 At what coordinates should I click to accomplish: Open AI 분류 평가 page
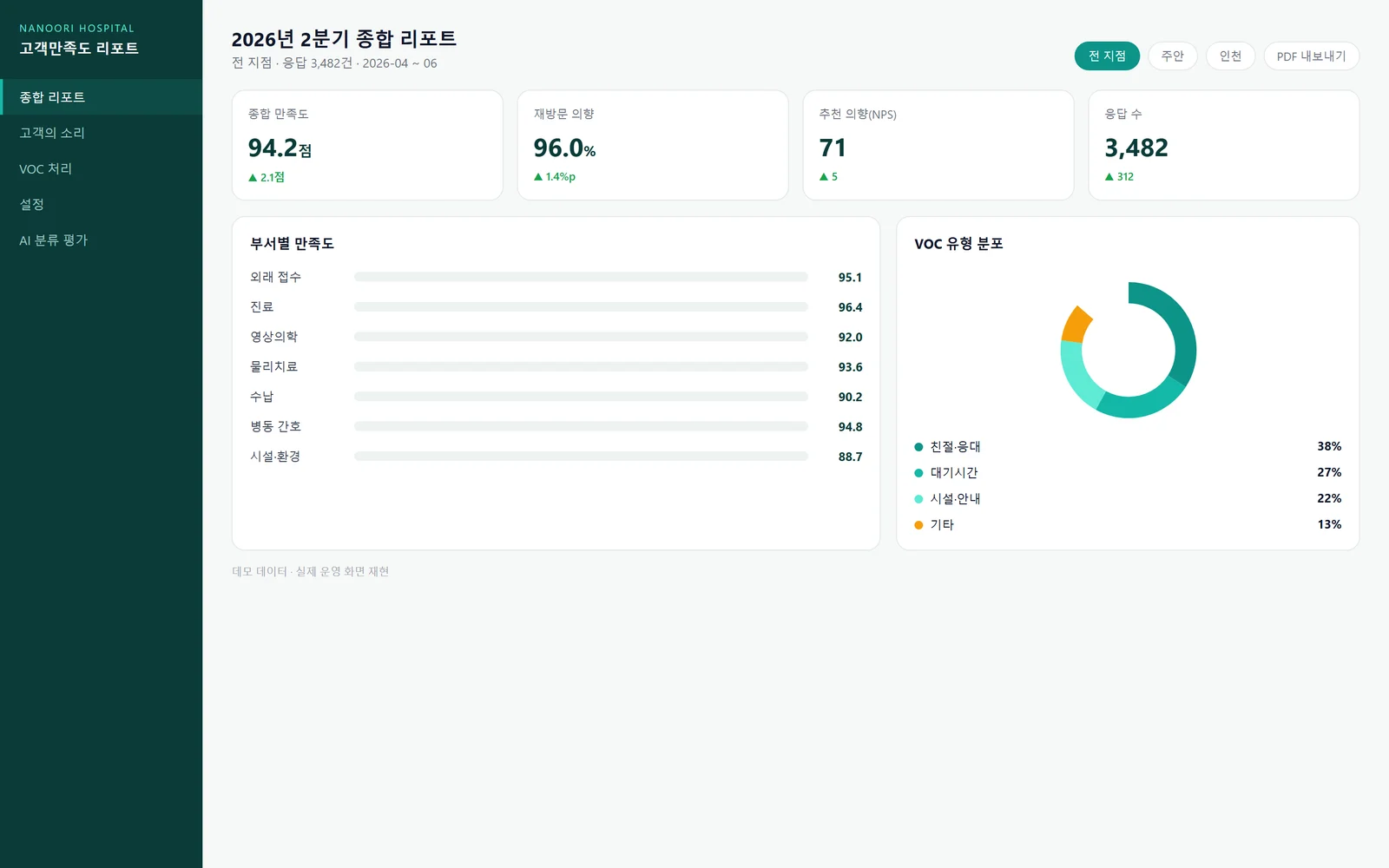(101, 240)
